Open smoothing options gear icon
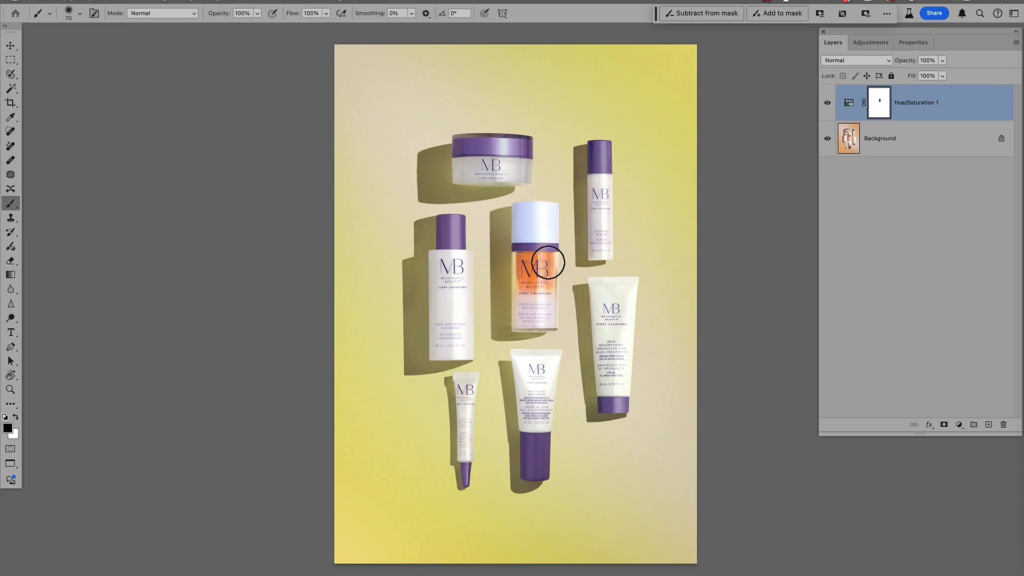The width and height of the screenshot is (1024, 576). [x=426, y=13]
